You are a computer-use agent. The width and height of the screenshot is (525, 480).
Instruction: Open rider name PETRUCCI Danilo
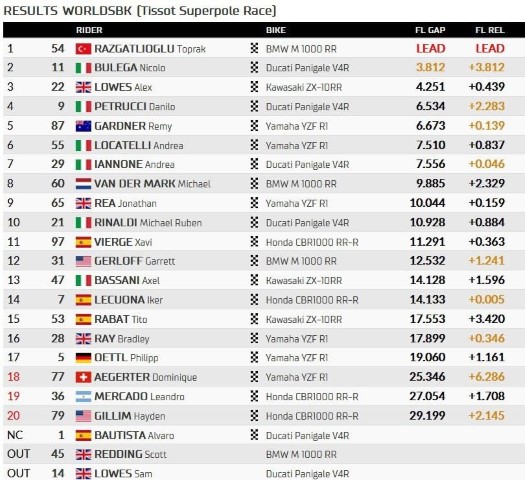pos(135,106)
